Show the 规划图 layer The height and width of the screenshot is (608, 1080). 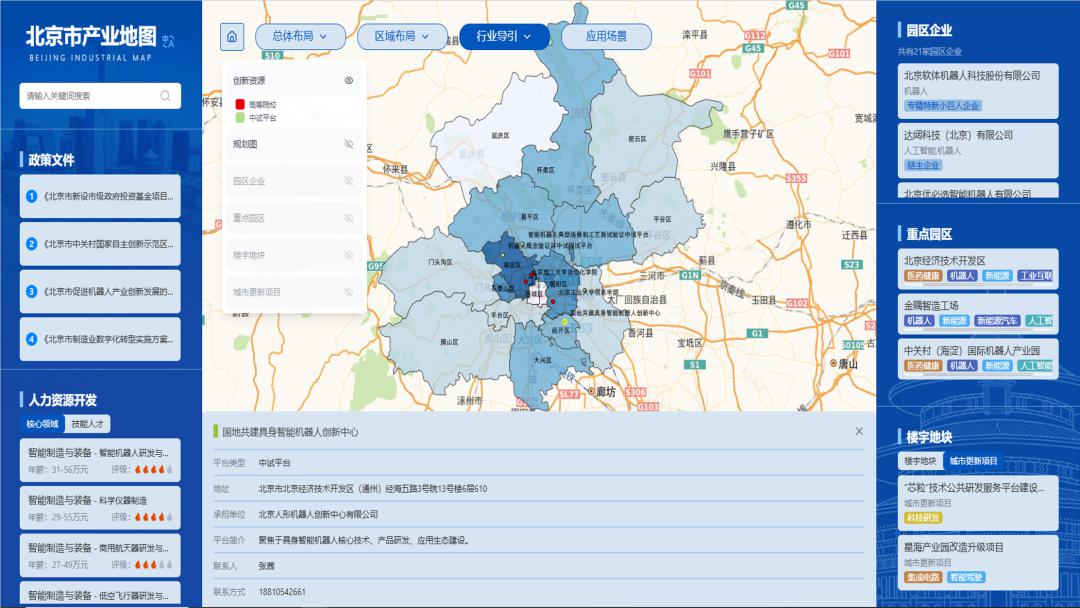tap(349, 145)
